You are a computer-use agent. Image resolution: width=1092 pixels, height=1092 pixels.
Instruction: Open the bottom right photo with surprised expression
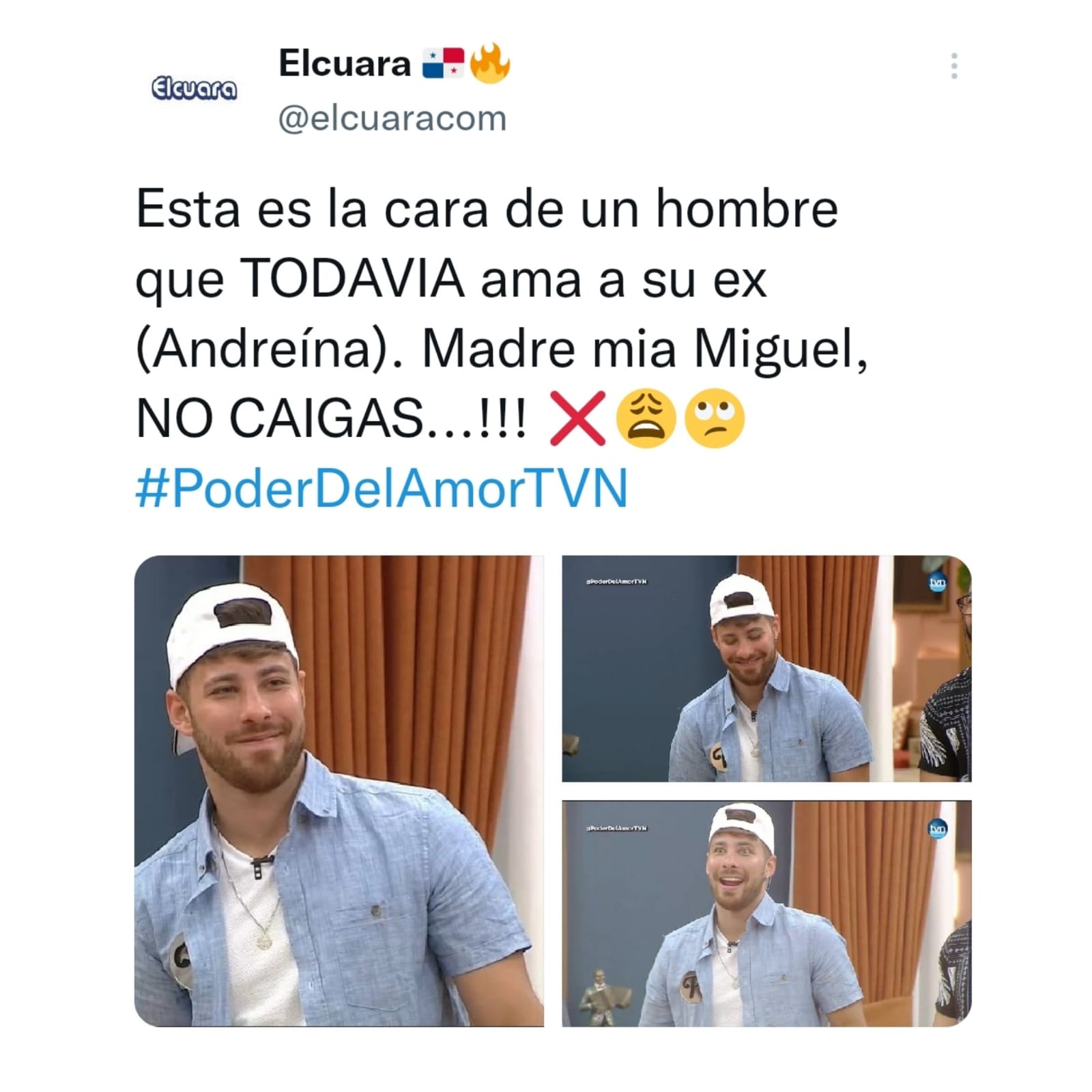pos(766,914)
